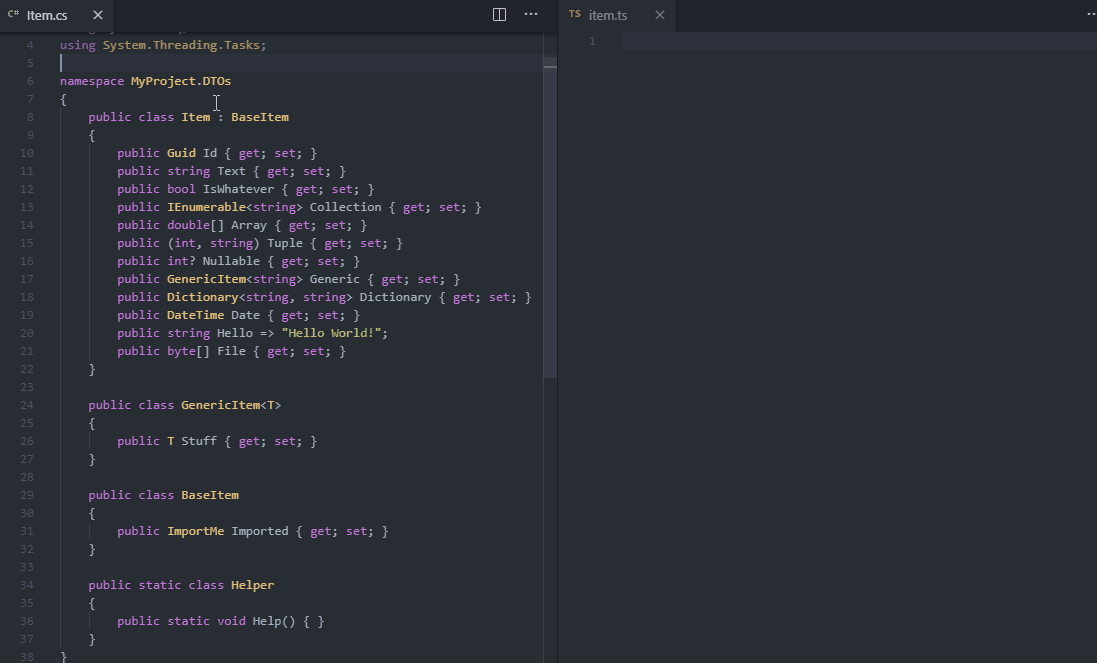Click line 1 in the item.ts editor

click(700, 39)
